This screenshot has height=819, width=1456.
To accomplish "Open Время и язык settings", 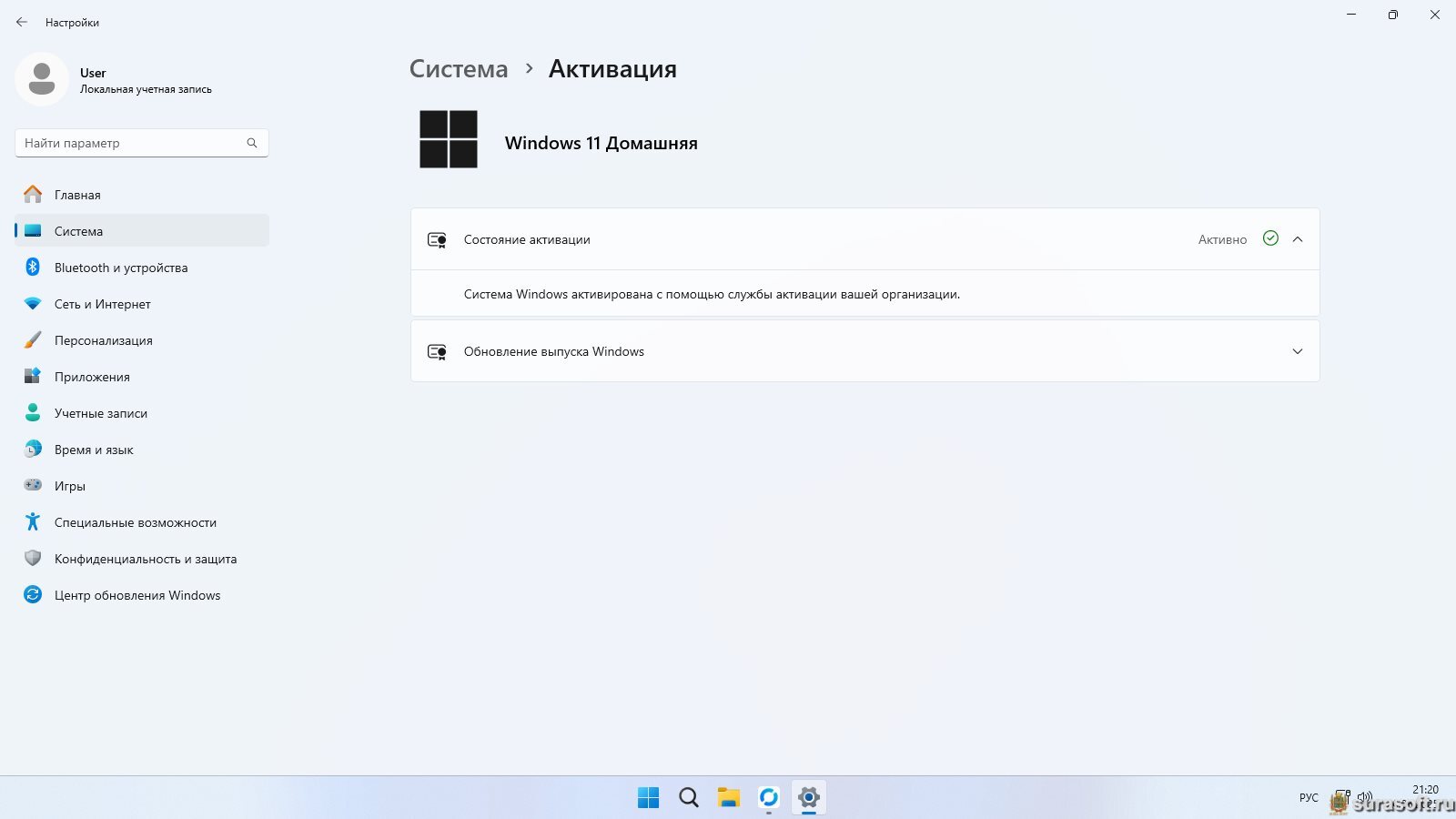I will (142, 449).
